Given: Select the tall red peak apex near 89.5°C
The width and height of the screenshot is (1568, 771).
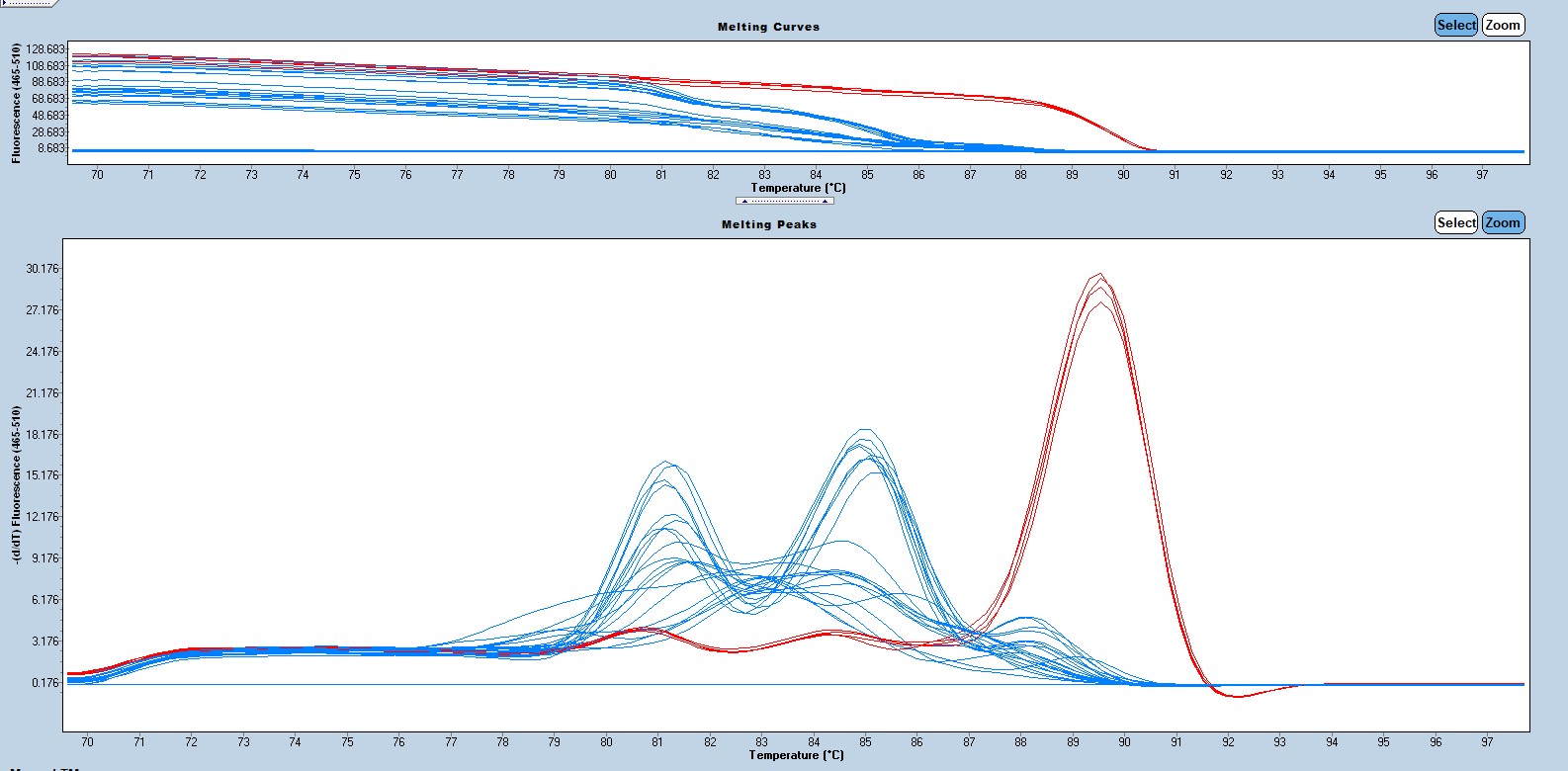Looking at the screenshot, I should [x=1099, y=276].
